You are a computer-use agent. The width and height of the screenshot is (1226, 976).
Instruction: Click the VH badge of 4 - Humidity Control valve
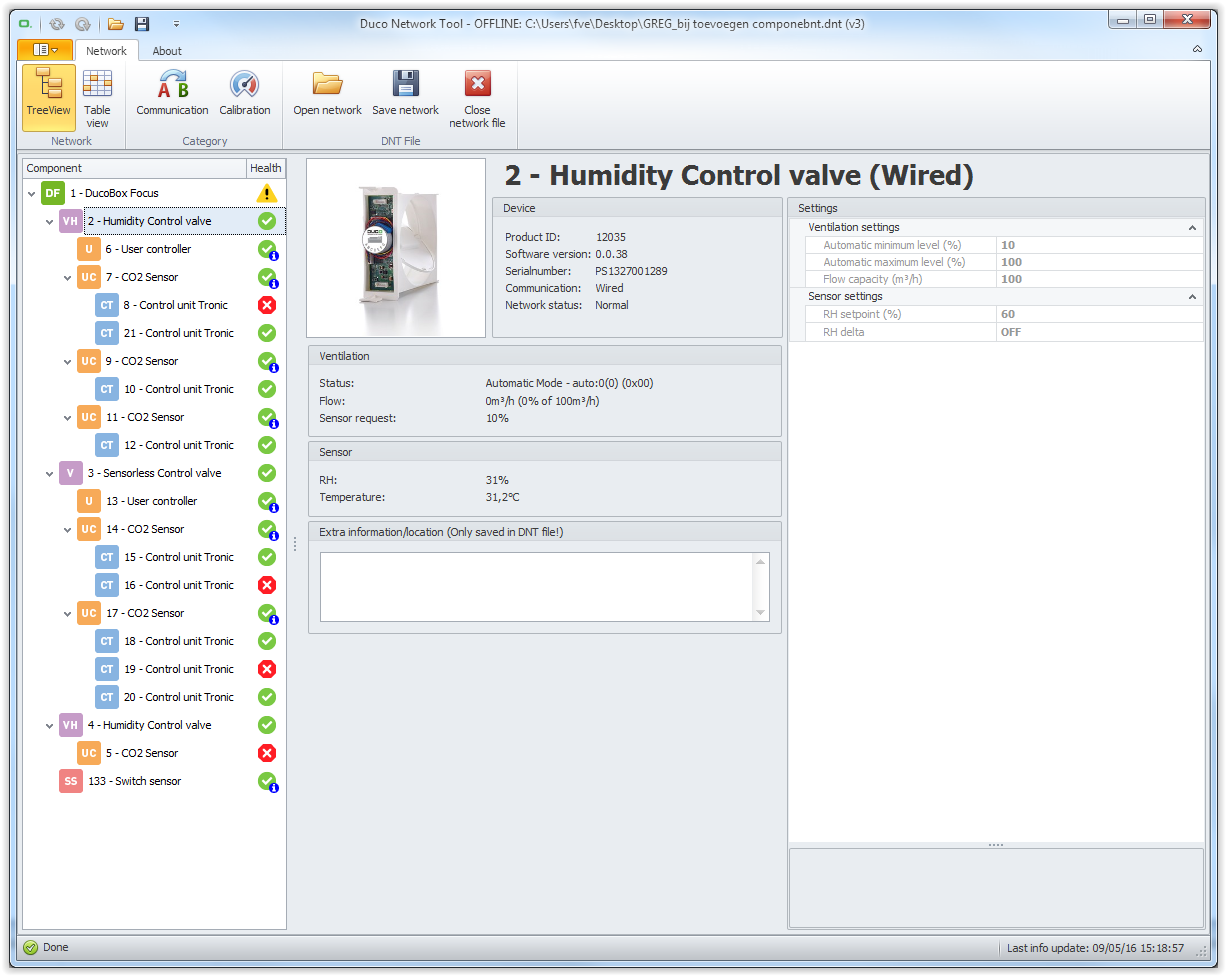click(x=70, y=725)
